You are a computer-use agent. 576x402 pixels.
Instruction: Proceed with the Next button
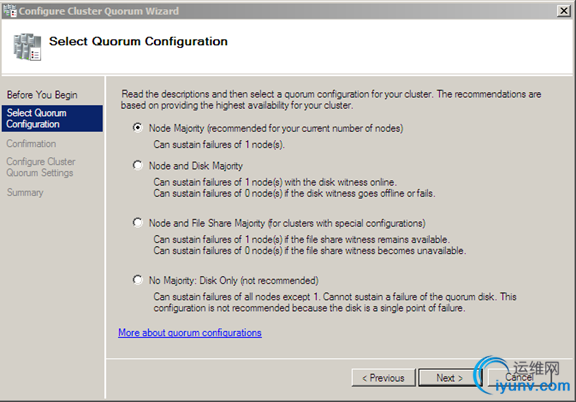pos(449,378)
